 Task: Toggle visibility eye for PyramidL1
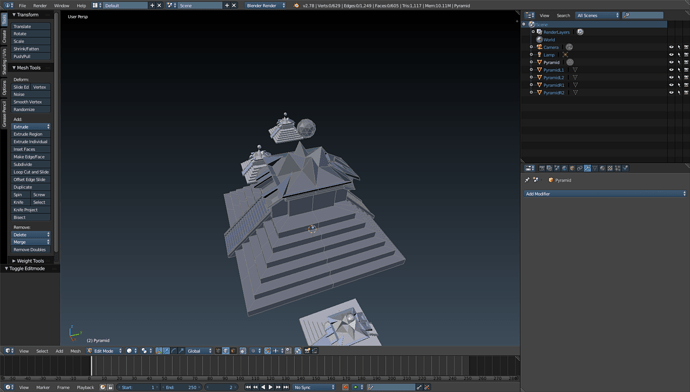tap(671, 70)
